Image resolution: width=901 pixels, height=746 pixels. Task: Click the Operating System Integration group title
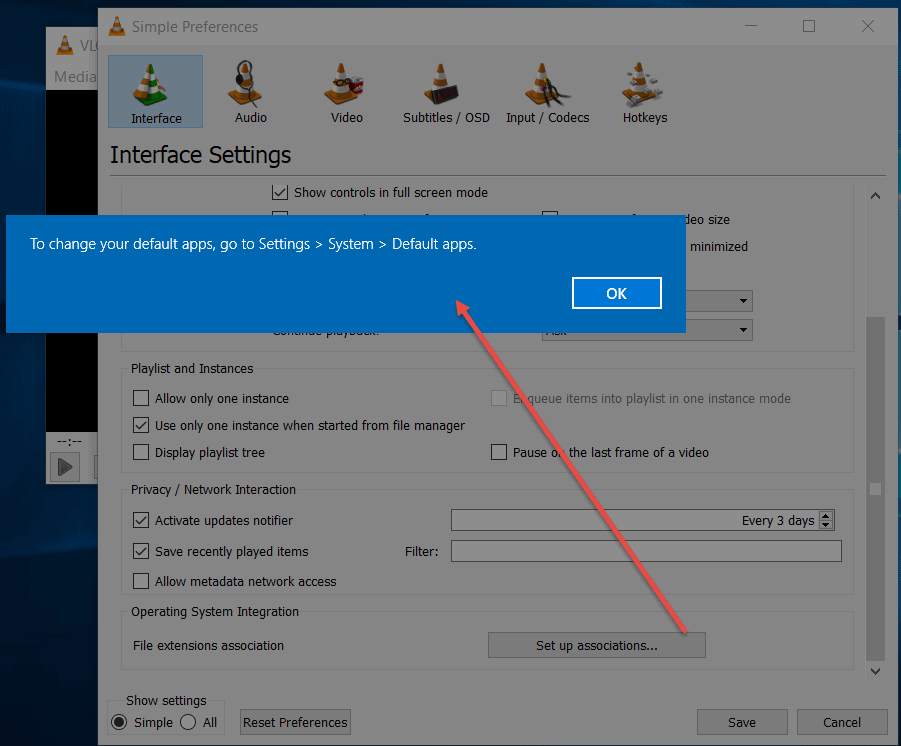pos(215,612)
